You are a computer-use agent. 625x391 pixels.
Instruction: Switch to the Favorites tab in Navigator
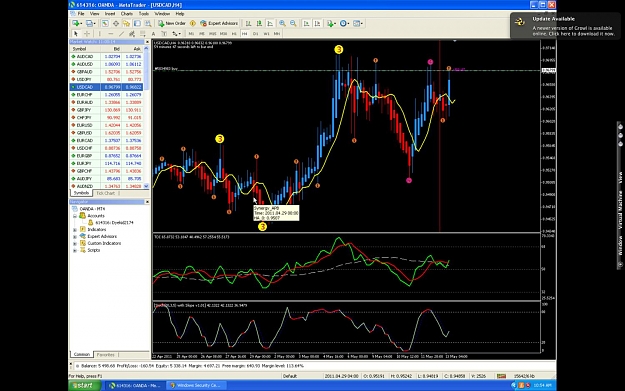(106, 354)
